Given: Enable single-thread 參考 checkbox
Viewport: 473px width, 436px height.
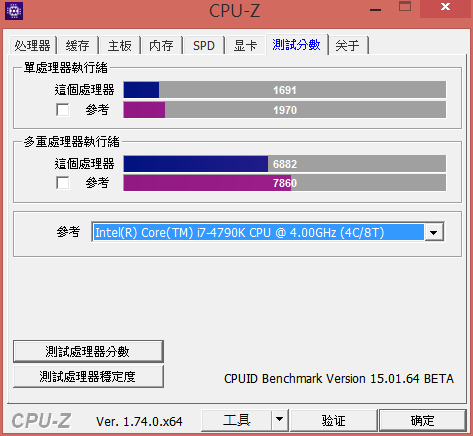Looking at the screenshot, I should pos(63,110).
